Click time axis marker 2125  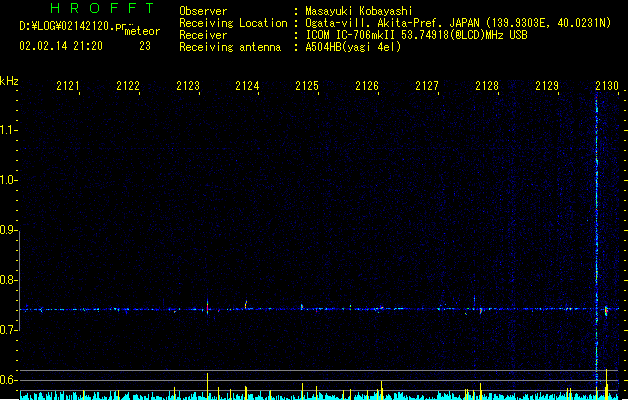(307, 86)
